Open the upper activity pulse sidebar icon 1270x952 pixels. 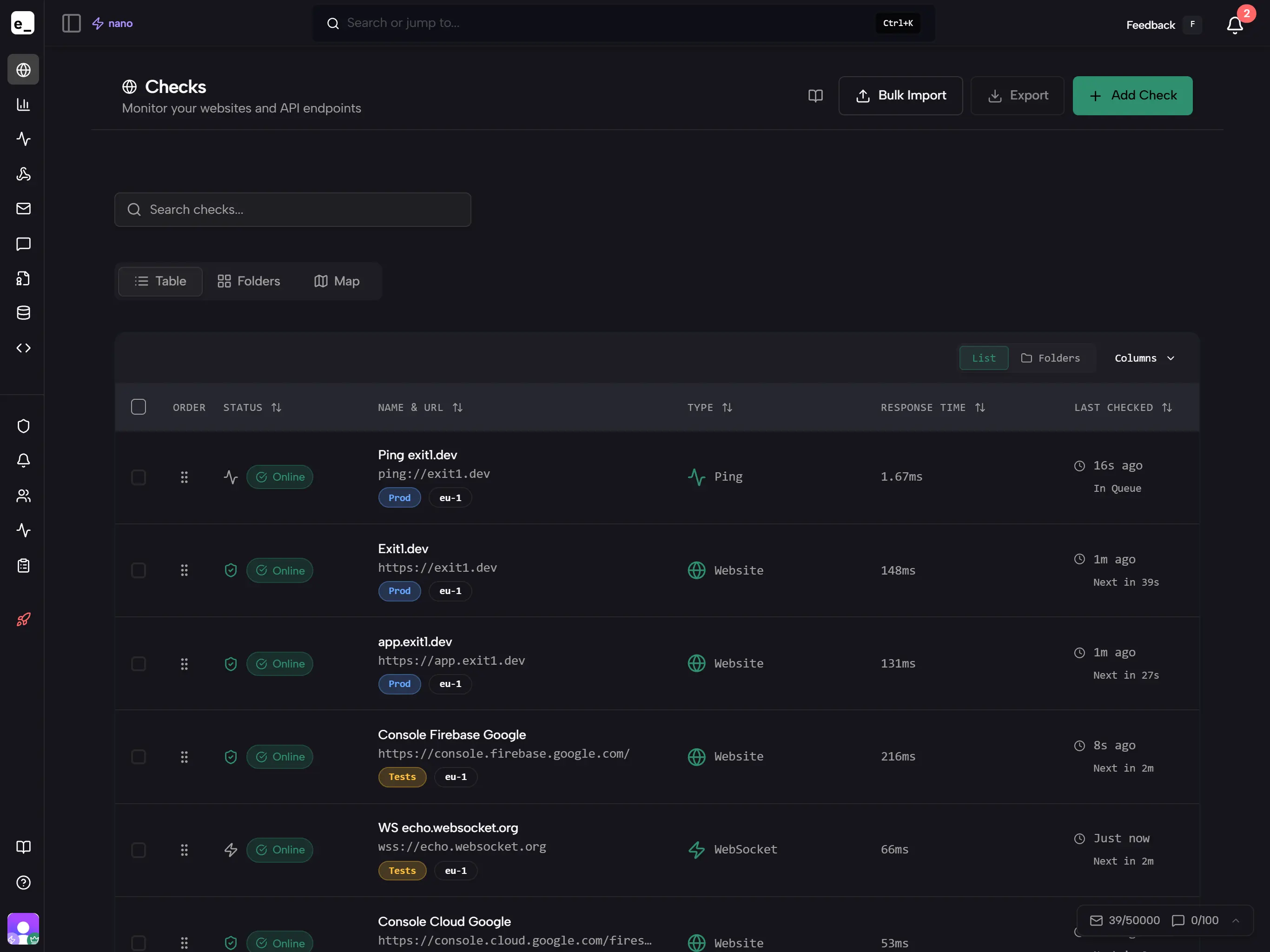[23, 139]
